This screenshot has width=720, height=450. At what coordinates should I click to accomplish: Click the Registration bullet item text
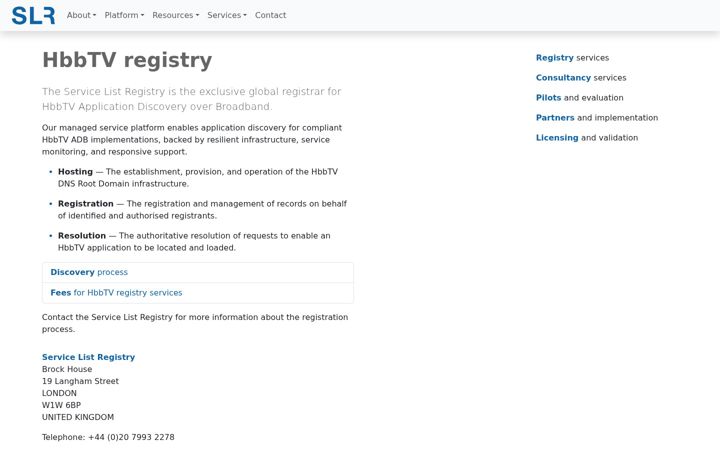pyautogui.click(x=202, y=209)
